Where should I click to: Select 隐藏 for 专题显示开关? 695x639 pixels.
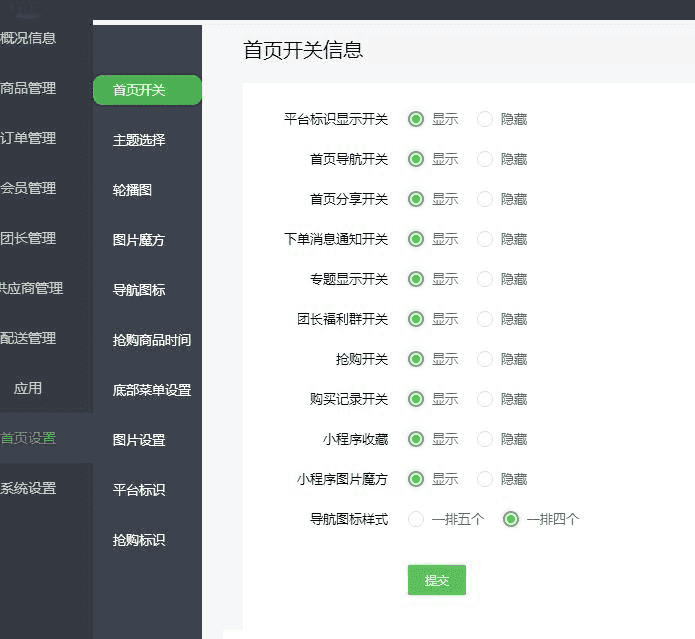coord(485,279)
